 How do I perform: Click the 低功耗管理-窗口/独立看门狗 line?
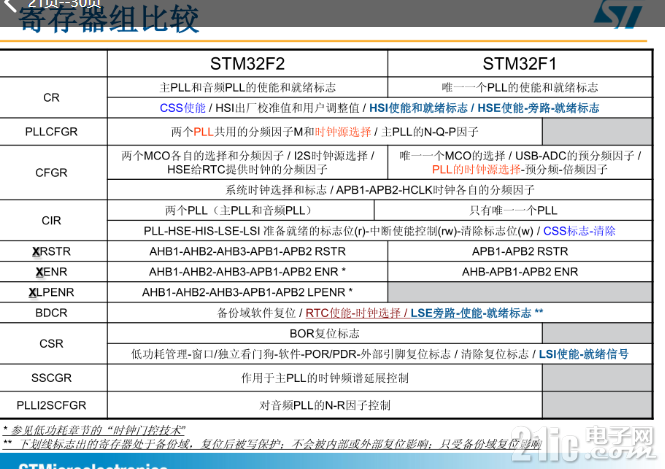pos(291,354)
